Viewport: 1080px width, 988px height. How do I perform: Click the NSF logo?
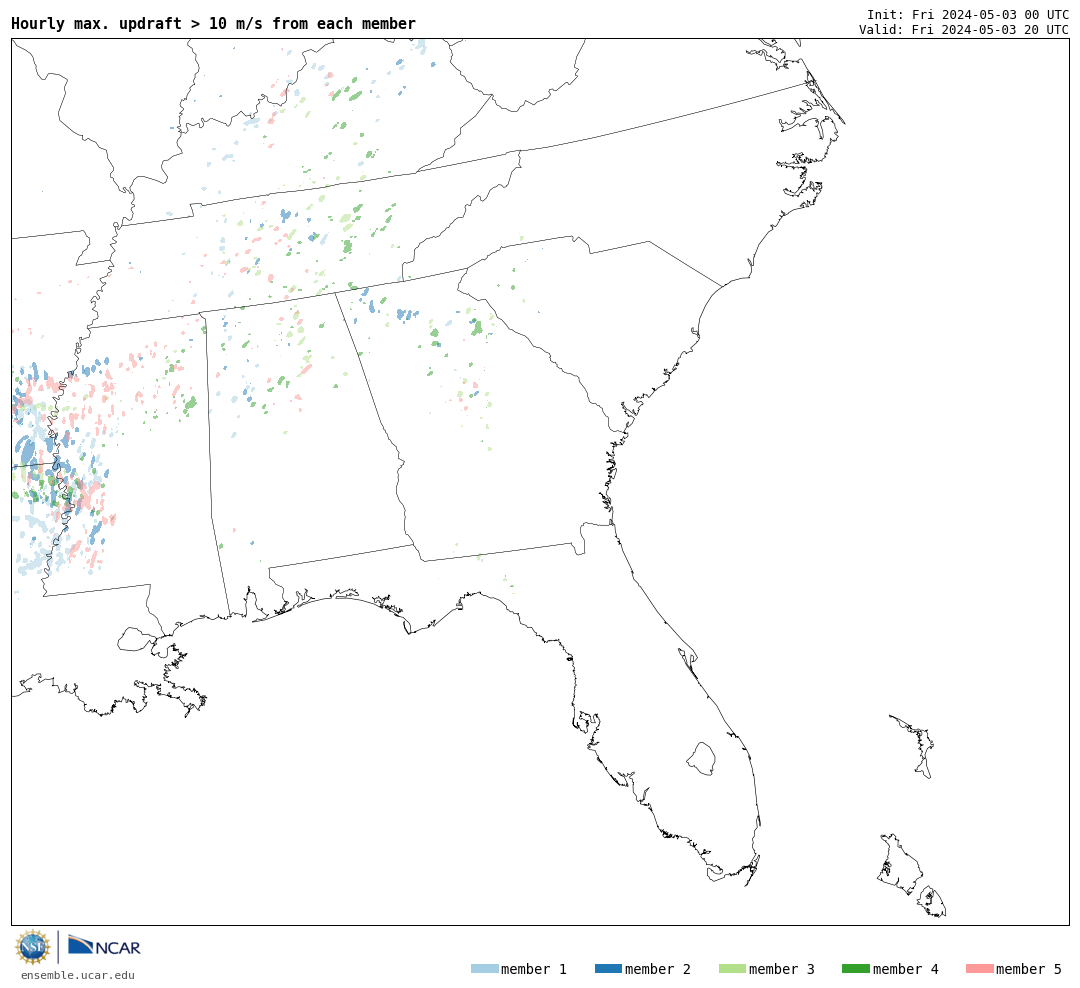pos(32,947)
